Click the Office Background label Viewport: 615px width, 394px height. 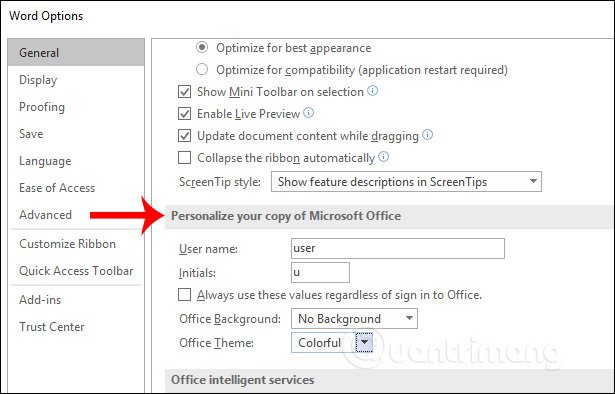point(230,319)
